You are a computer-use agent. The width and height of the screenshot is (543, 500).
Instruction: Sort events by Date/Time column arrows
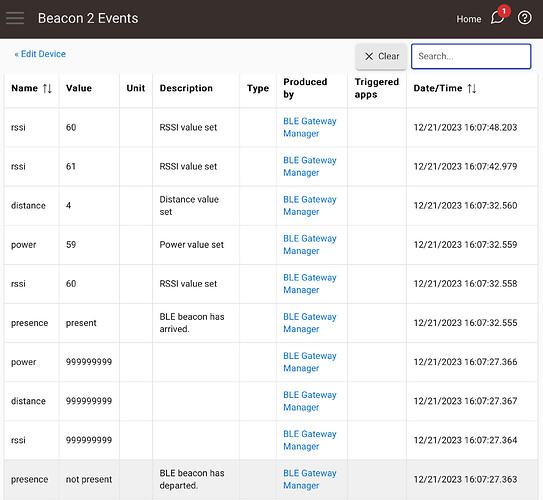pyautogui.click(x=471, y=89)
